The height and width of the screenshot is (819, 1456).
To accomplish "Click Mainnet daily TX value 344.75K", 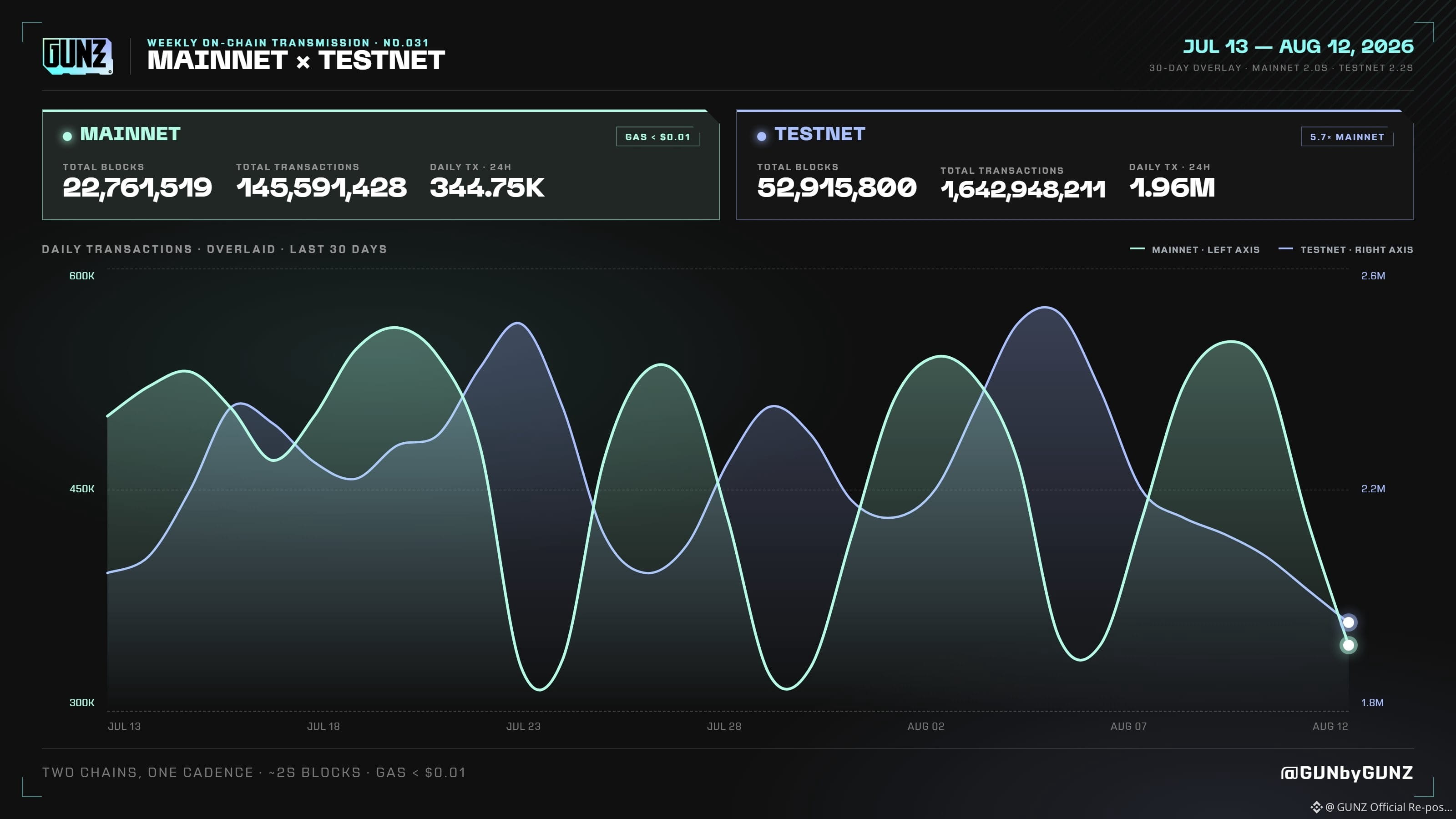I will (487, 187).
